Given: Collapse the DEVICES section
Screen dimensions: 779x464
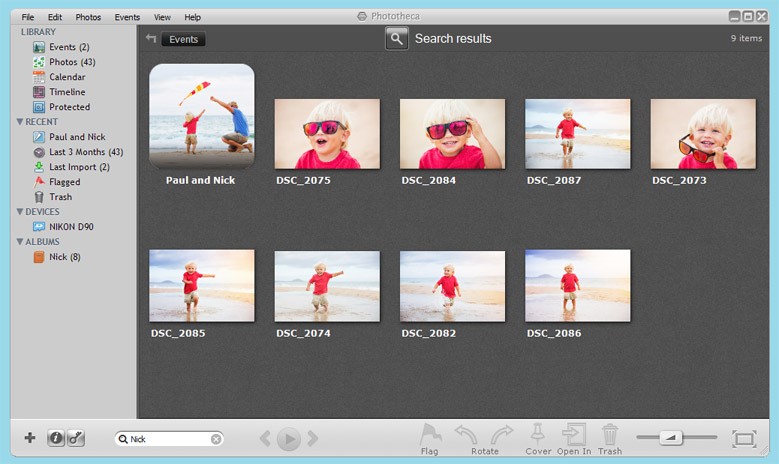Looking at the screenshot, I should click(20, 212).
